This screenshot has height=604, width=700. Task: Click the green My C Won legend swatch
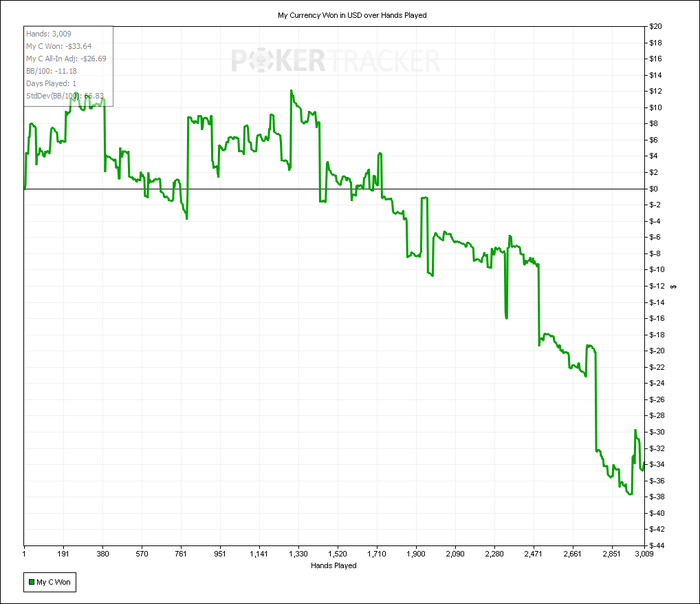(x=31, y=582)
